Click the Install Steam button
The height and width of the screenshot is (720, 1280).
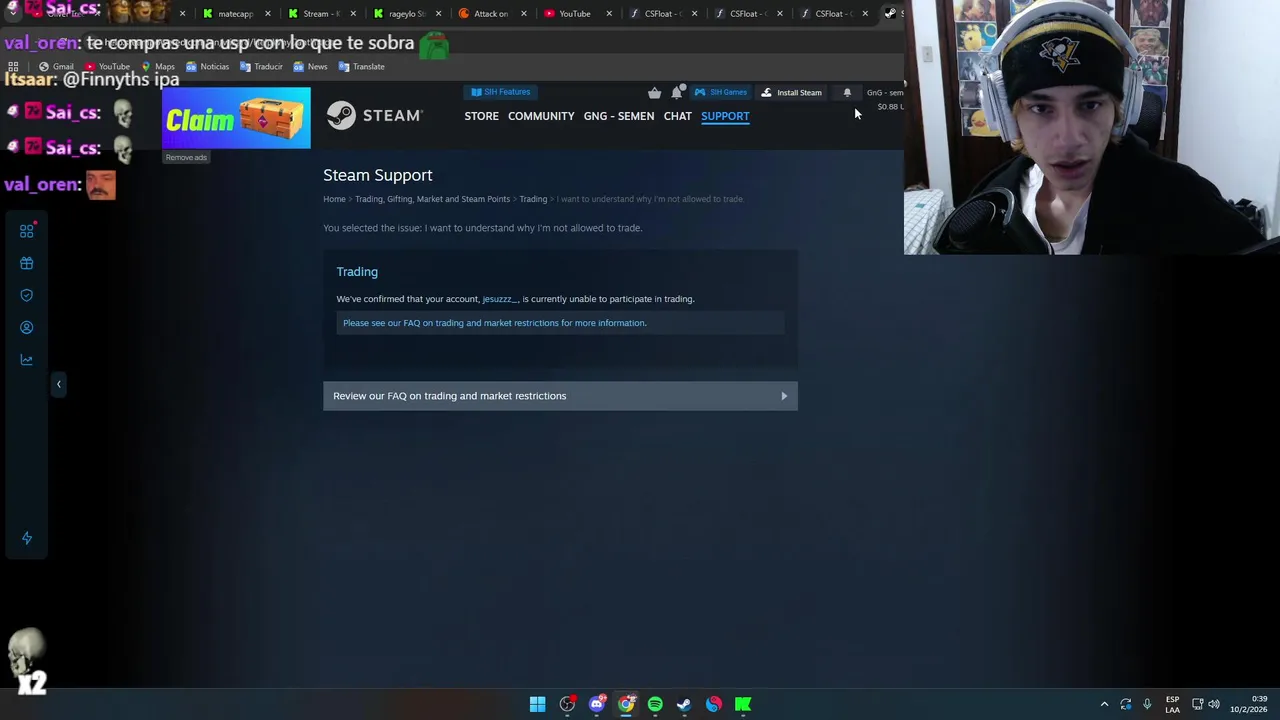pyautogui.click(x=791, y=92)
